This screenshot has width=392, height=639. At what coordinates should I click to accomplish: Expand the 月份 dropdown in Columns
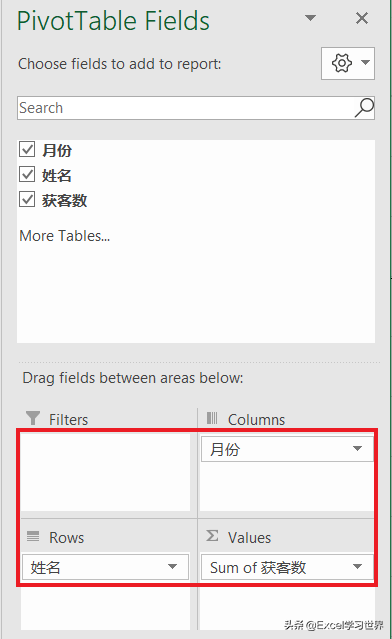(357, 449)
